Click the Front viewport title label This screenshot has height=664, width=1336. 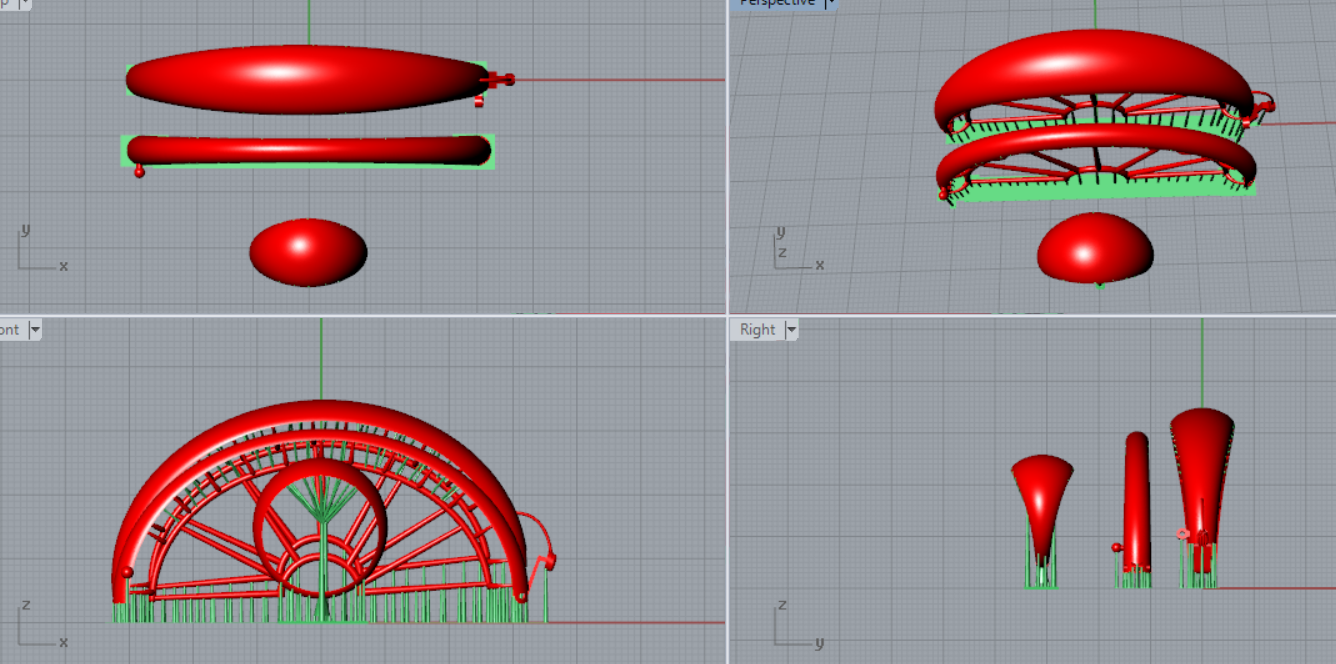coord(10,330)
